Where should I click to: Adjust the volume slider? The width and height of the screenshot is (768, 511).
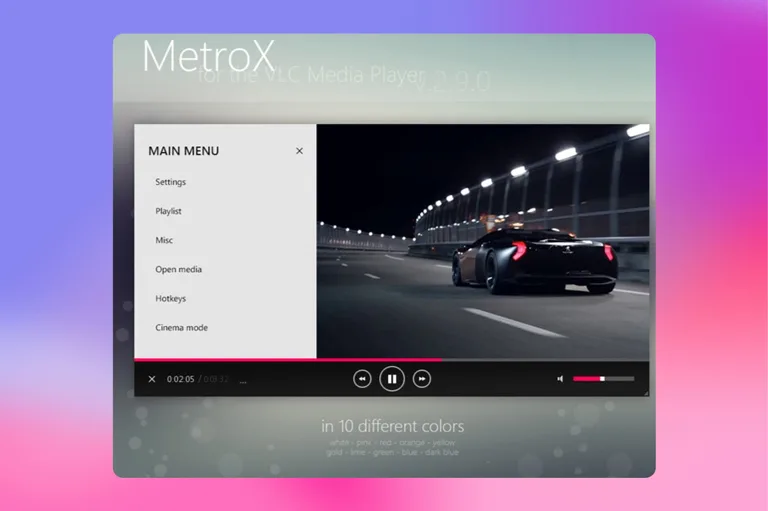pos(603,379)
